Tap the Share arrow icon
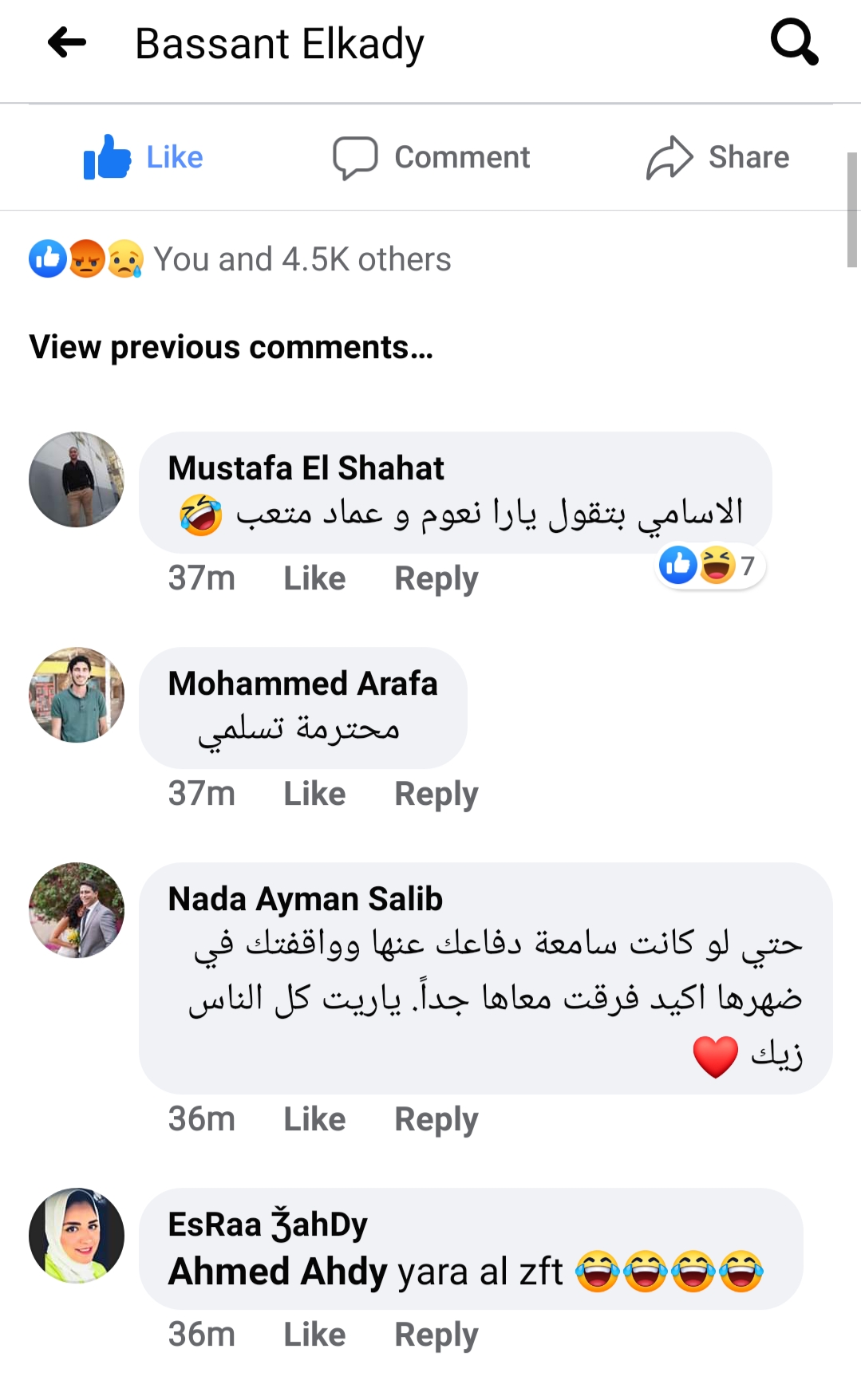The width and height of the screenshot is (861, 1400). coord(669,157)
